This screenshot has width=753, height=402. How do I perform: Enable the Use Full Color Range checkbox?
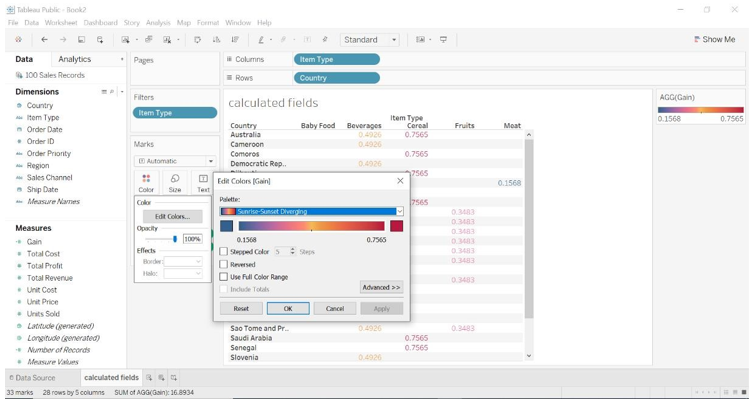click(223, 277)
